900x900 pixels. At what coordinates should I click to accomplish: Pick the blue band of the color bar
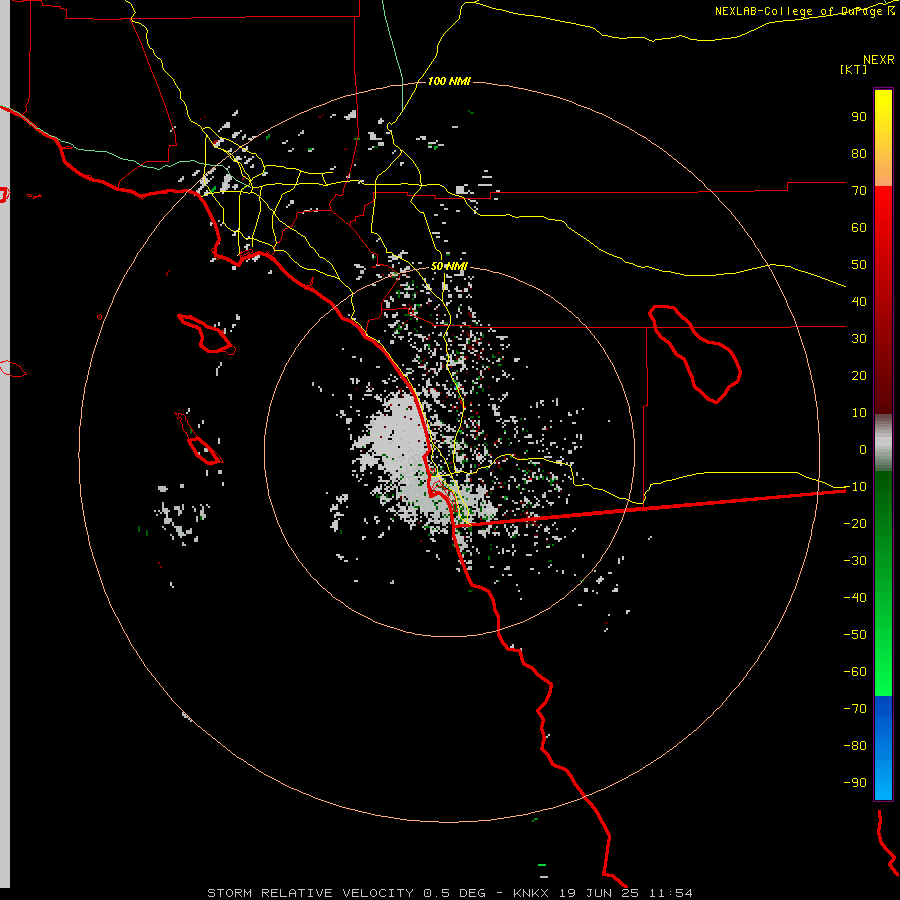click(x=883, y=747)
